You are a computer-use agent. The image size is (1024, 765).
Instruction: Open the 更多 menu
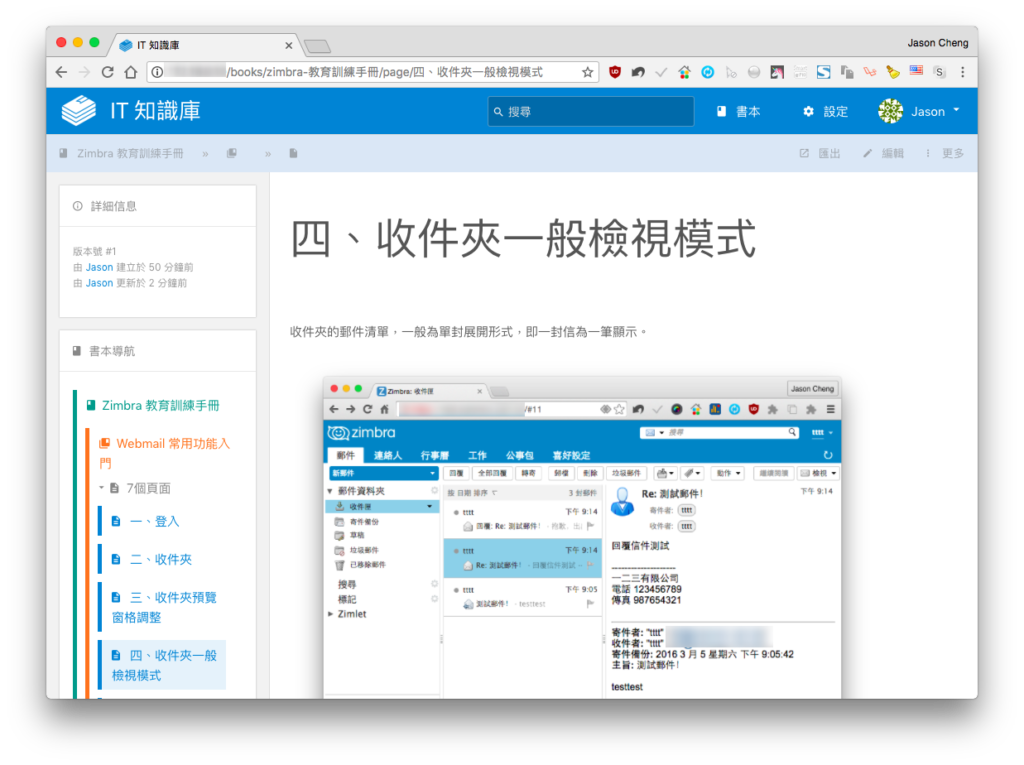945,154
